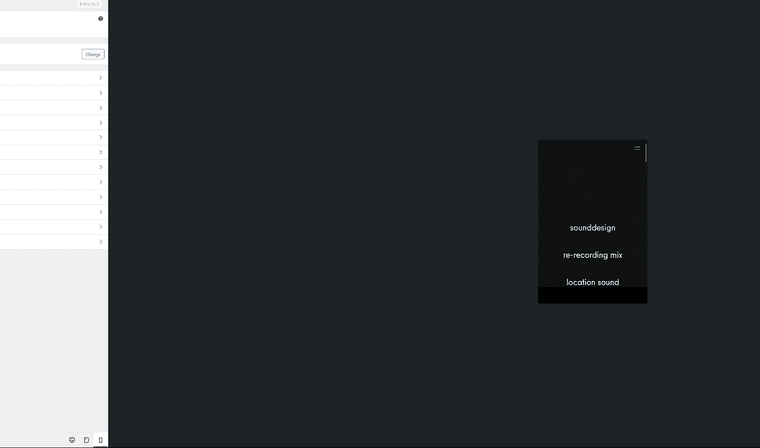The width and height of the screenshot is (760, 448).
Task: Expand the fourth customizer panel chevron
Action: pos(100,123)
